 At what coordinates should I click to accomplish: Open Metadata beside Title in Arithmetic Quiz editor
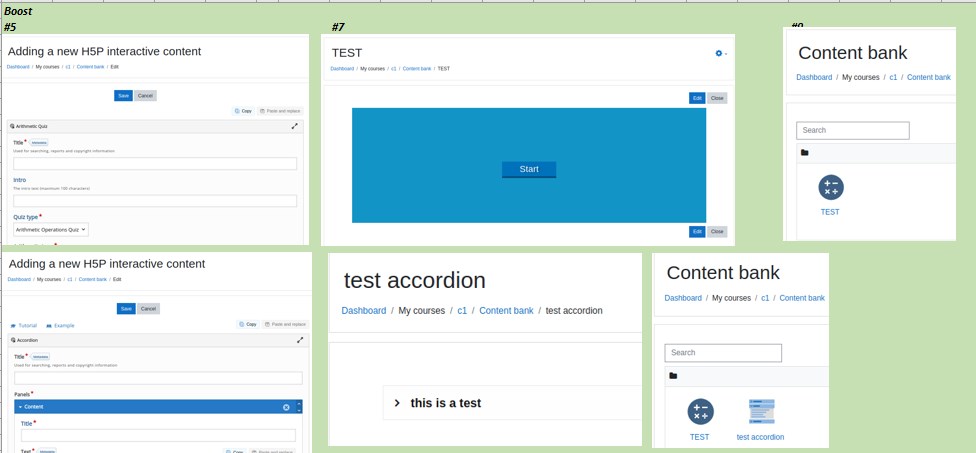point(39,142)
